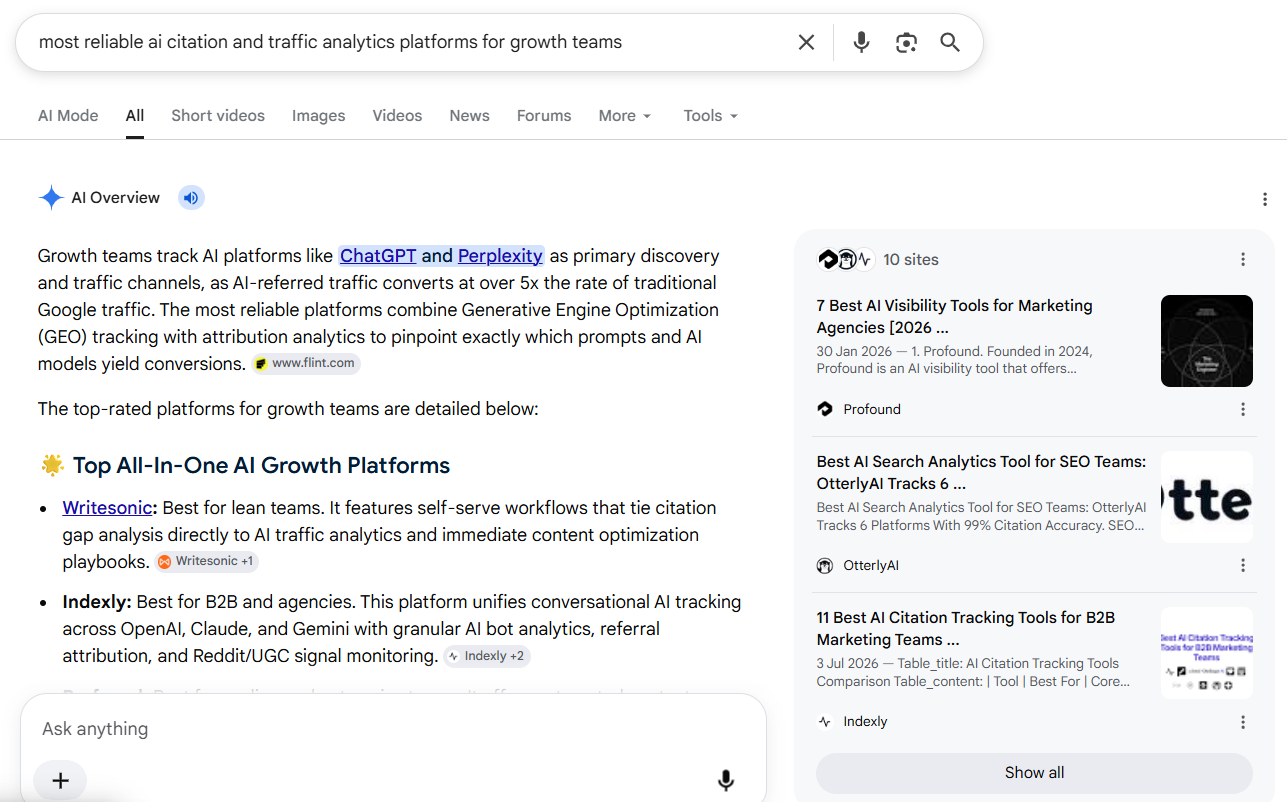Open three-dot menu for Indexly result
The width and height of the screenshot is (1287, 802).
click(x=1243, y=721)
